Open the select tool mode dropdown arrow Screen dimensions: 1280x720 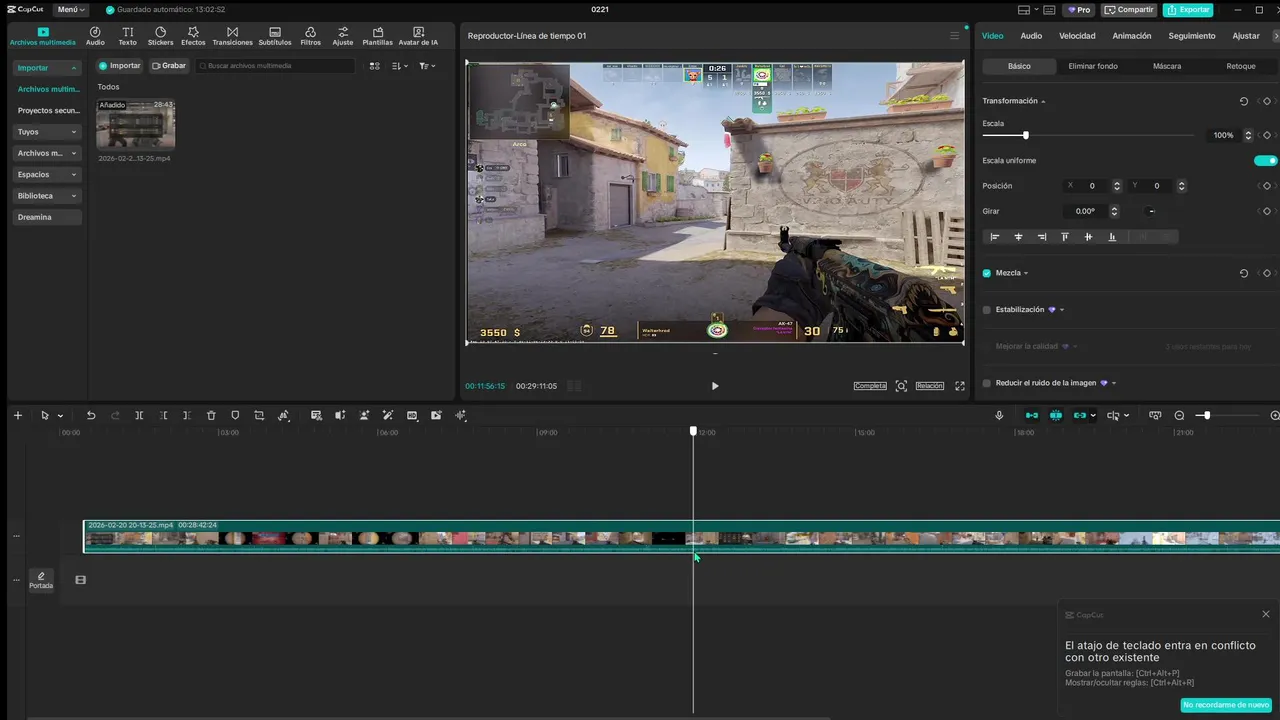(x=60, y=416)
